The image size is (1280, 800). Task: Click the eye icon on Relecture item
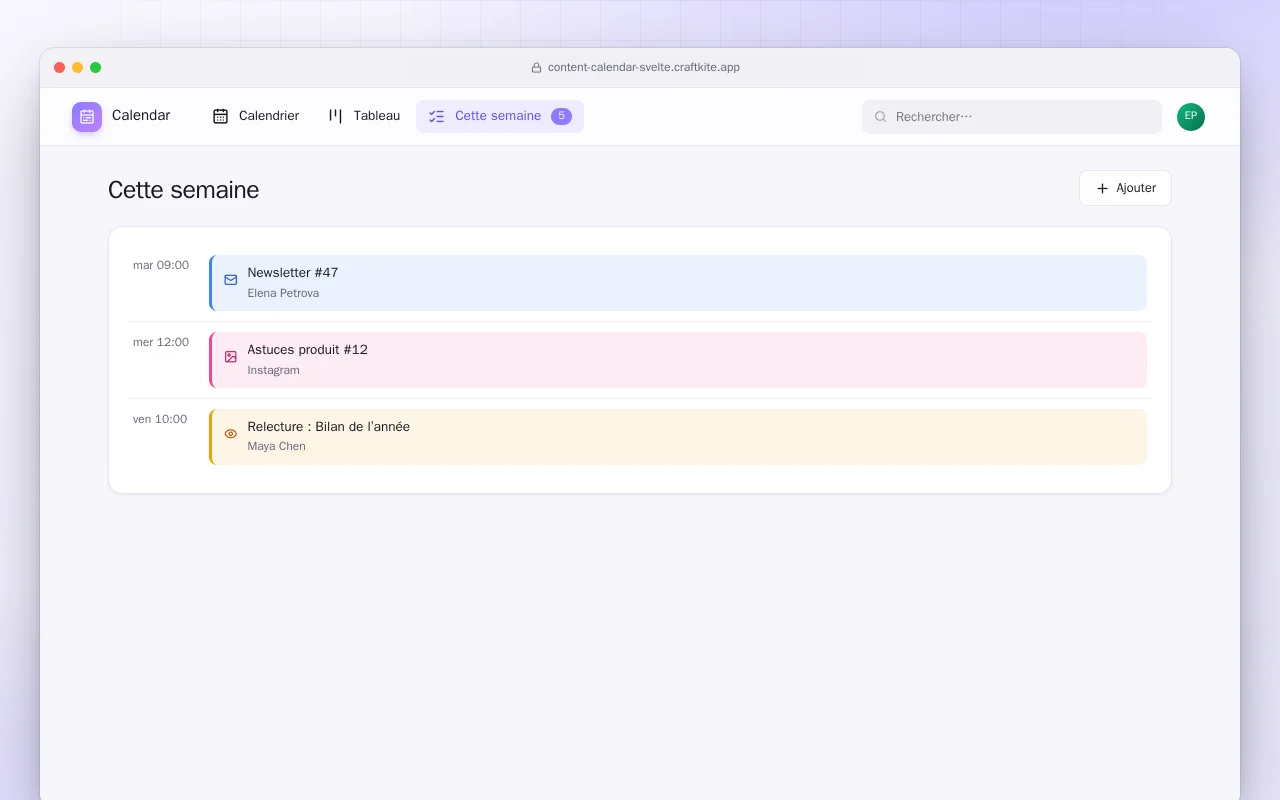point(231,434)
